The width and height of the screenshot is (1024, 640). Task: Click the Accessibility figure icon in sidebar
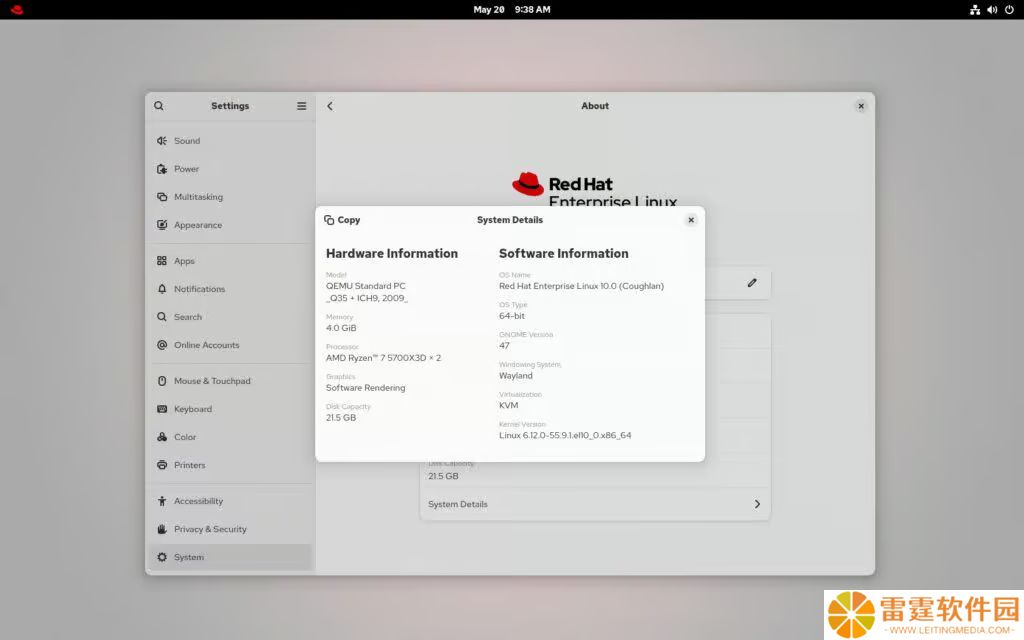click(x=162, y=501)
